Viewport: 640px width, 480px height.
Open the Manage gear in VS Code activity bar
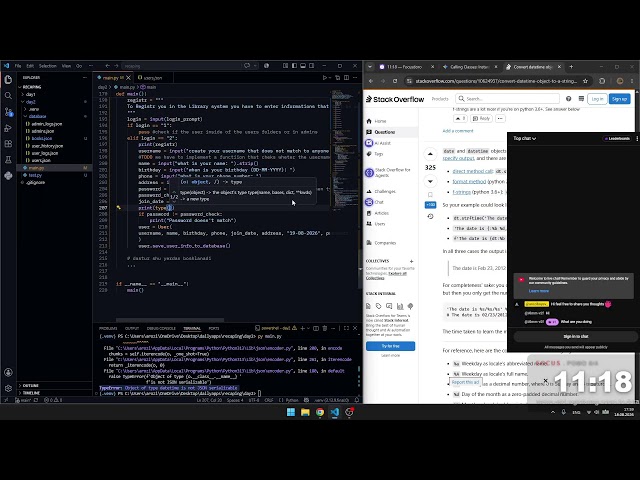click(8, 388)
